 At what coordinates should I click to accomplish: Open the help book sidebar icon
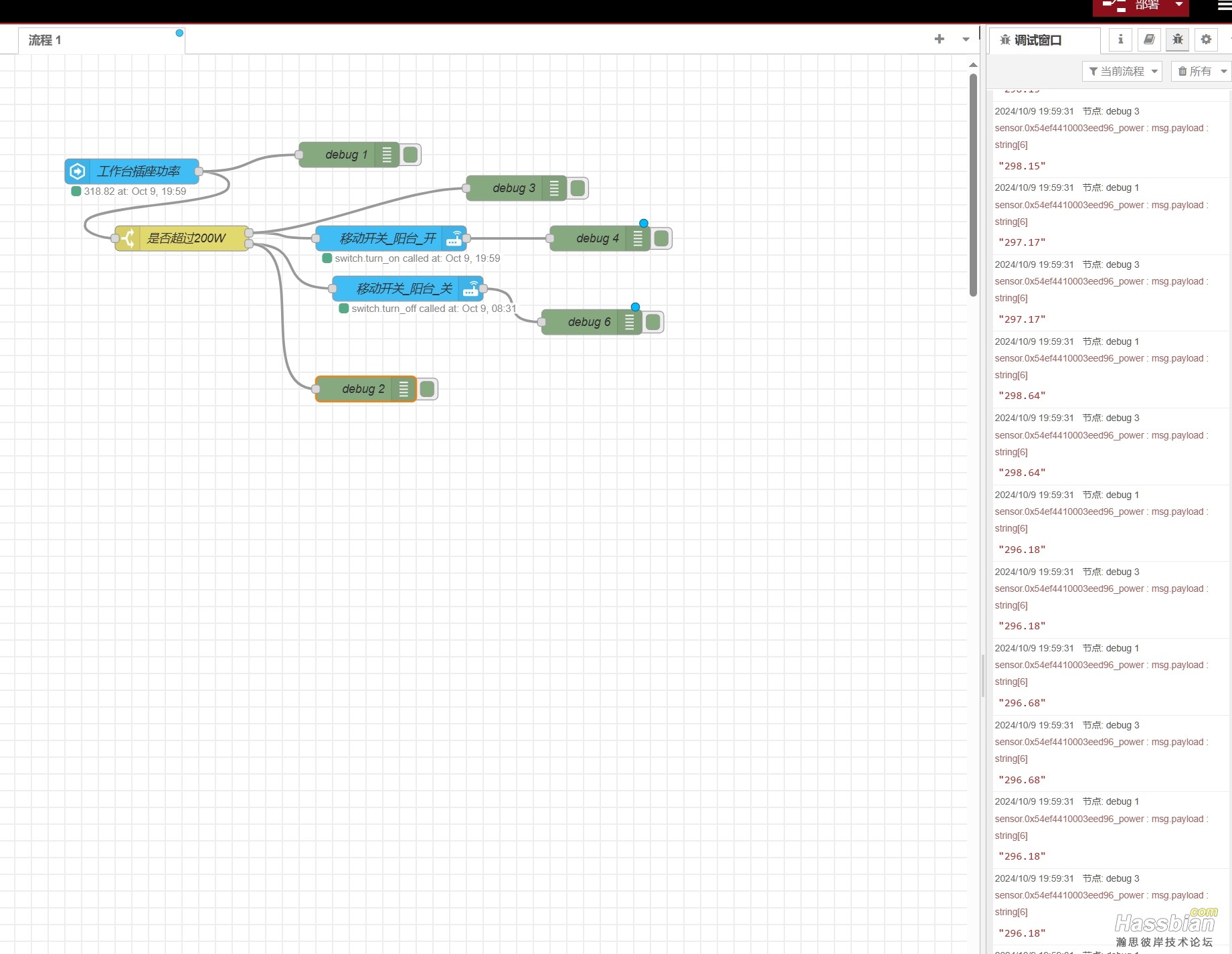(x=1149, y=39)
